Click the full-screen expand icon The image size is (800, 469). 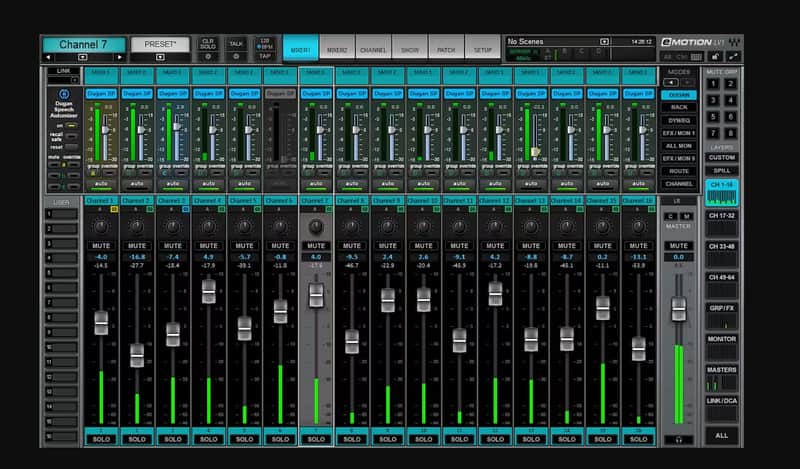[733, 57]
